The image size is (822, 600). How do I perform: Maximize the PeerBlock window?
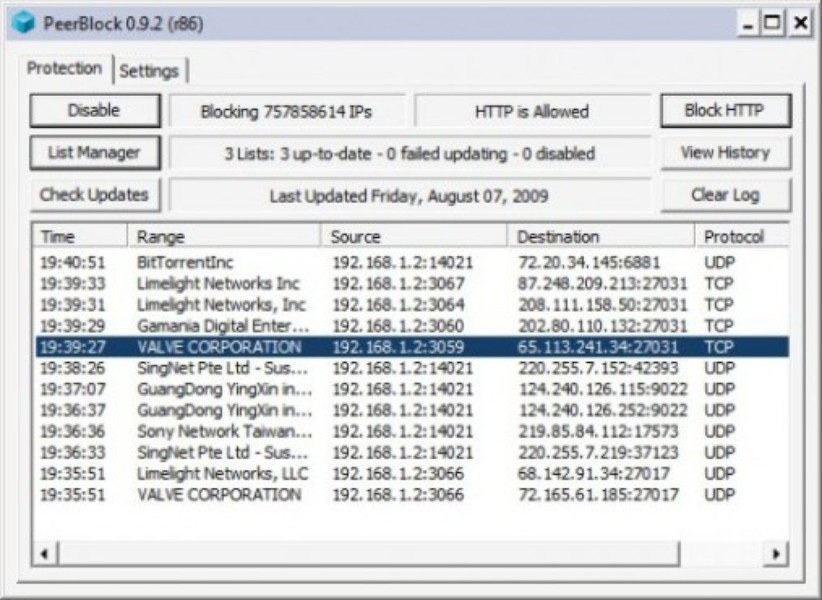(772, 22)
